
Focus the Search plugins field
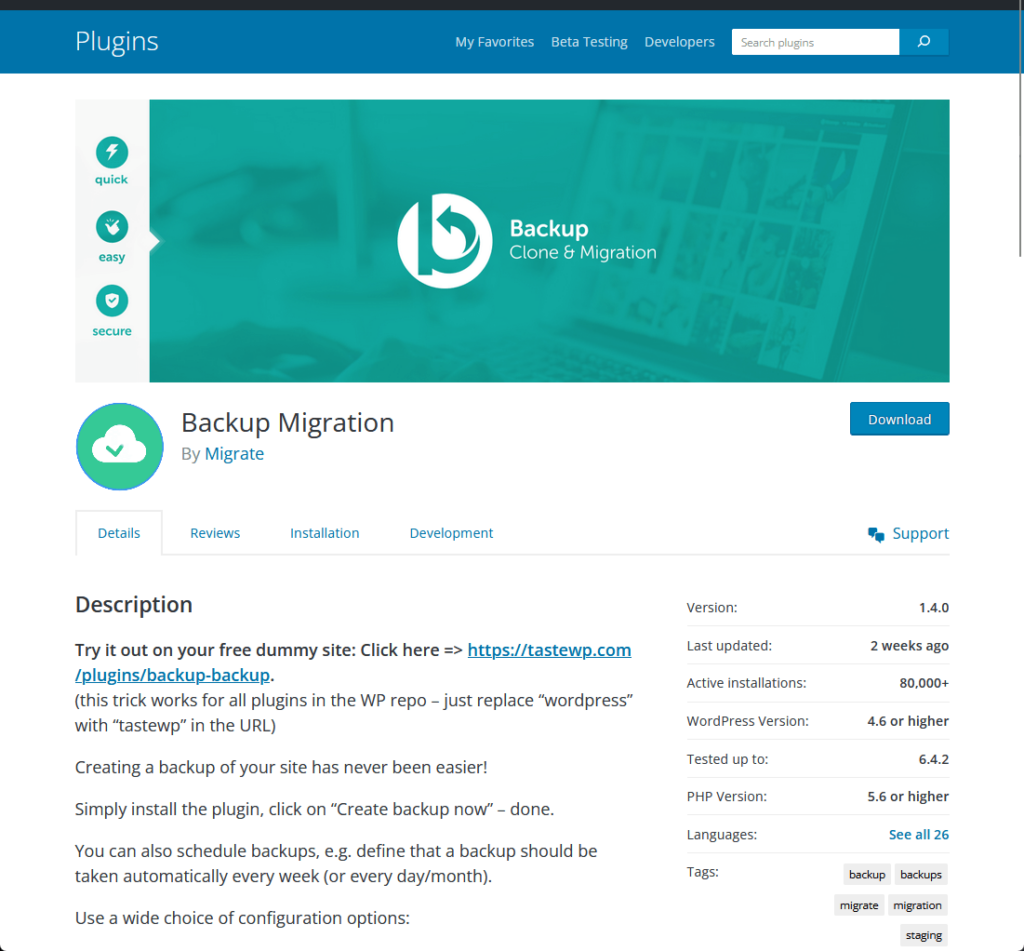[815, 42]
